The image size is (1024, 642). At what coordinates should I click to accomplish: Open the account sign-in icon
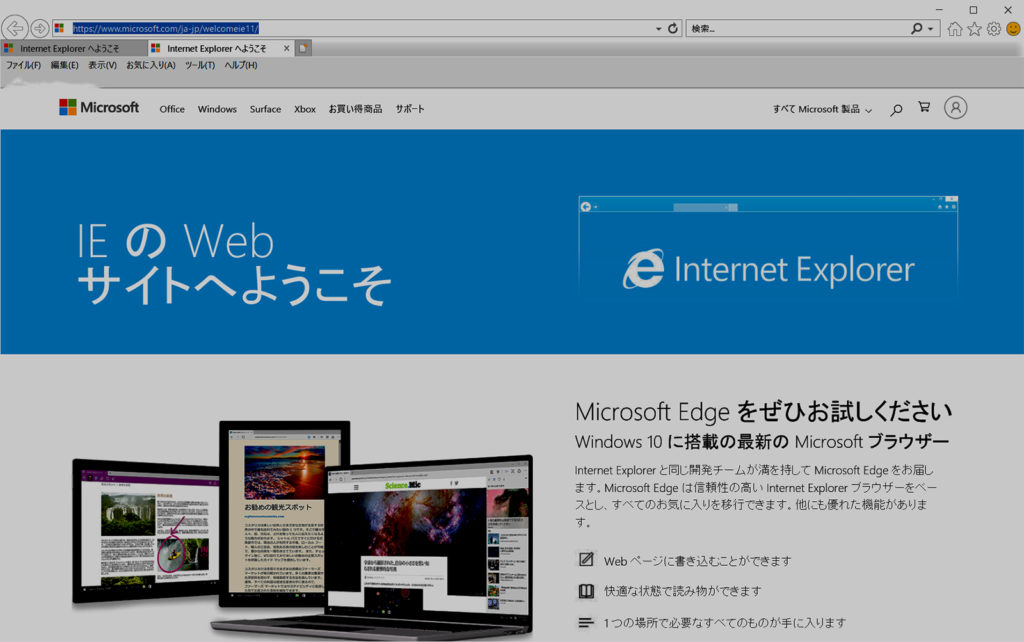(x=955, y=108)
